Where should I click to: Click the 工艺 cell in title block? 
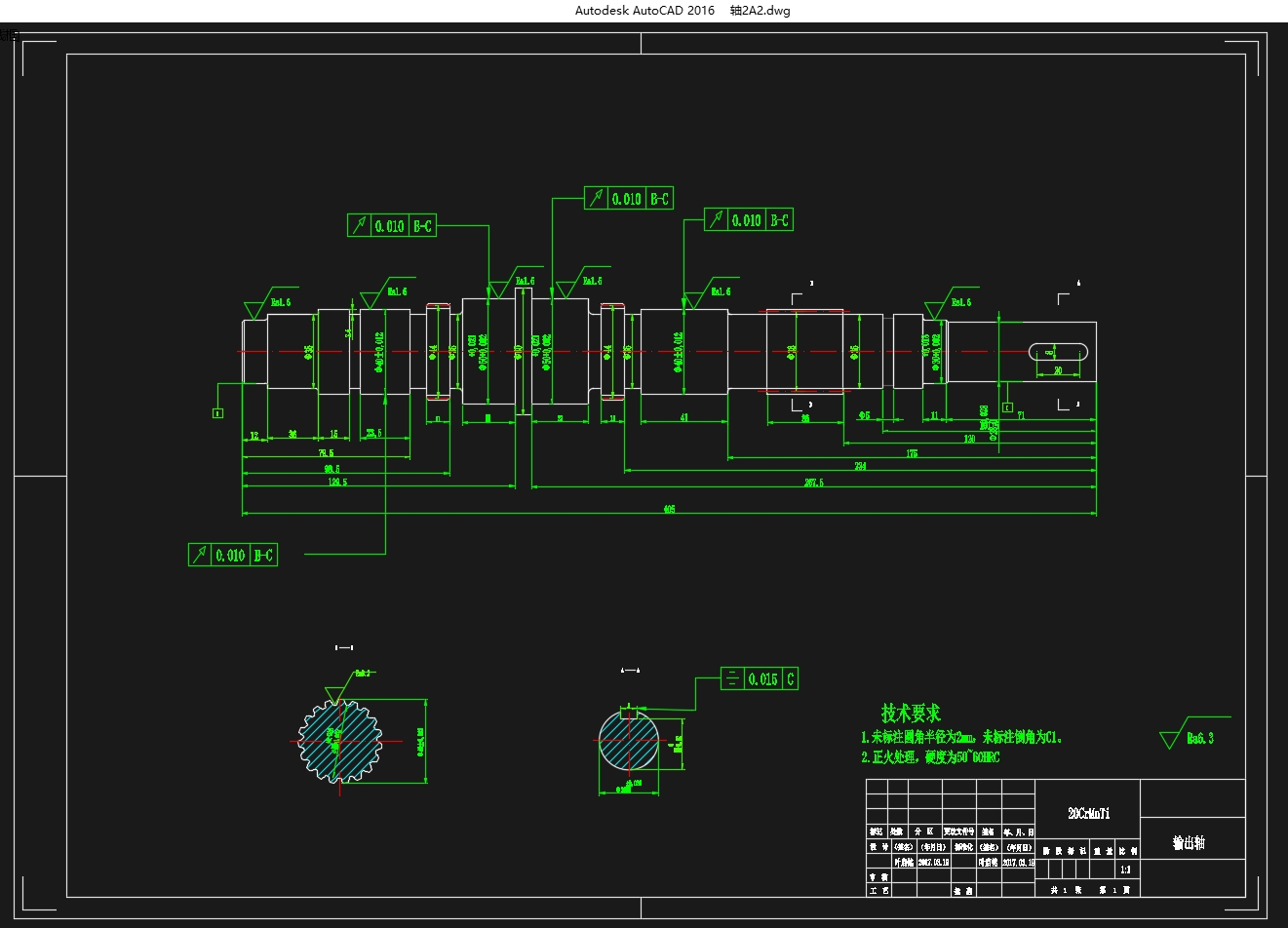click(878, 890)
